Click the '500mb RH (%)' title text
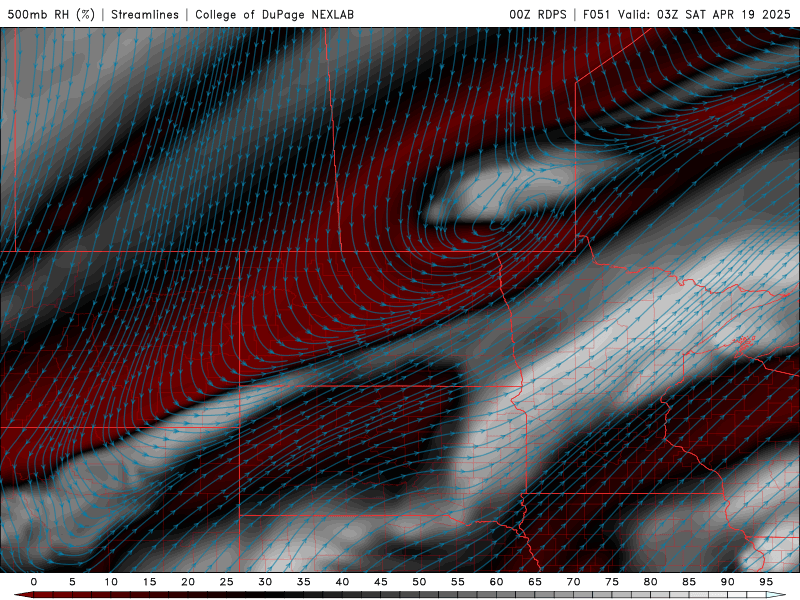 [51, 14]
